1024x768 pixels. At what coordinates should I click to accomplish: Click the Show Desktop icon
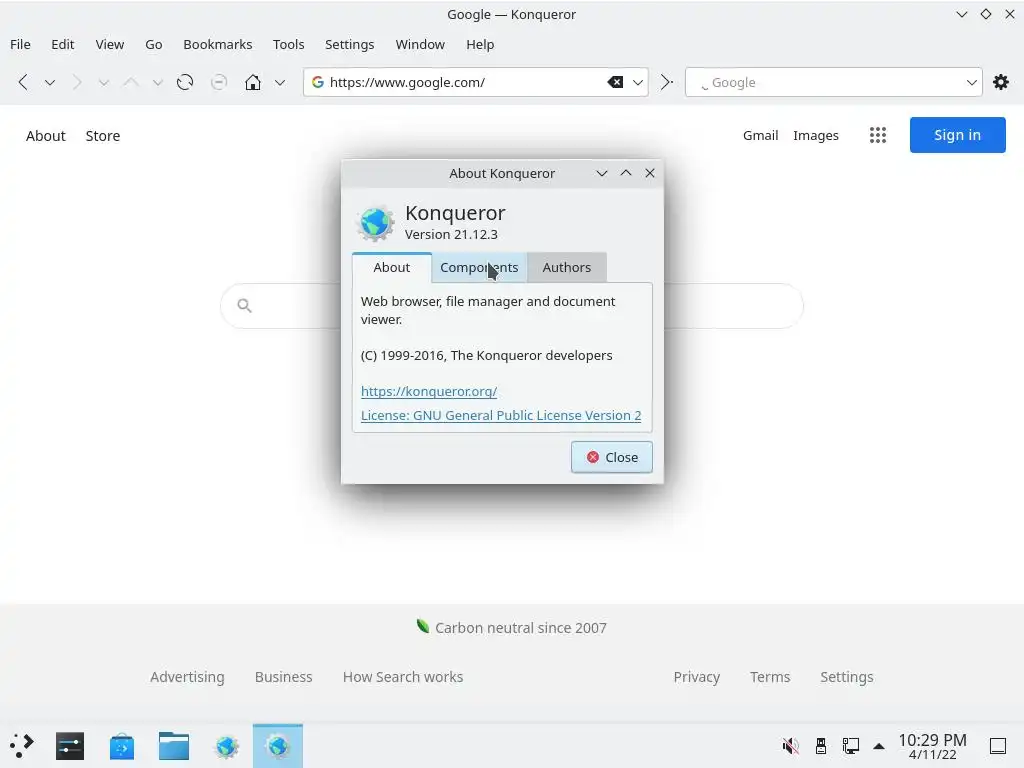[997, 746]
